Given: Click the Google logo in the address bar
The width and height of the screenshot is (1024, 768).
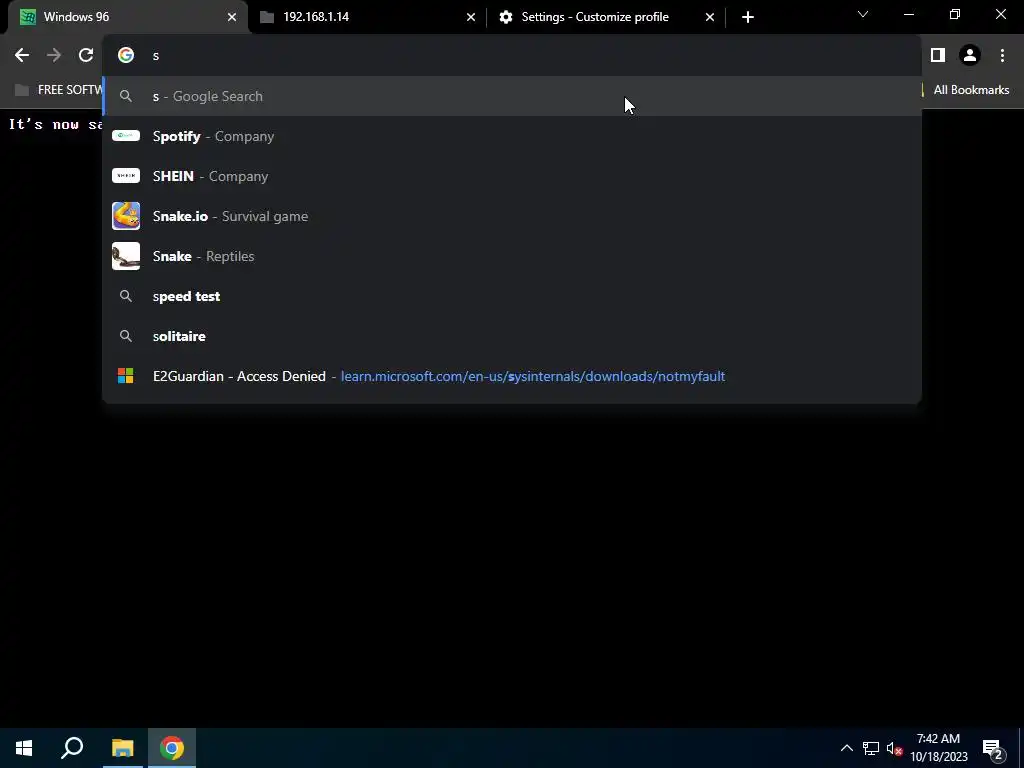Looking at the screenshot, I should [126, 56].
